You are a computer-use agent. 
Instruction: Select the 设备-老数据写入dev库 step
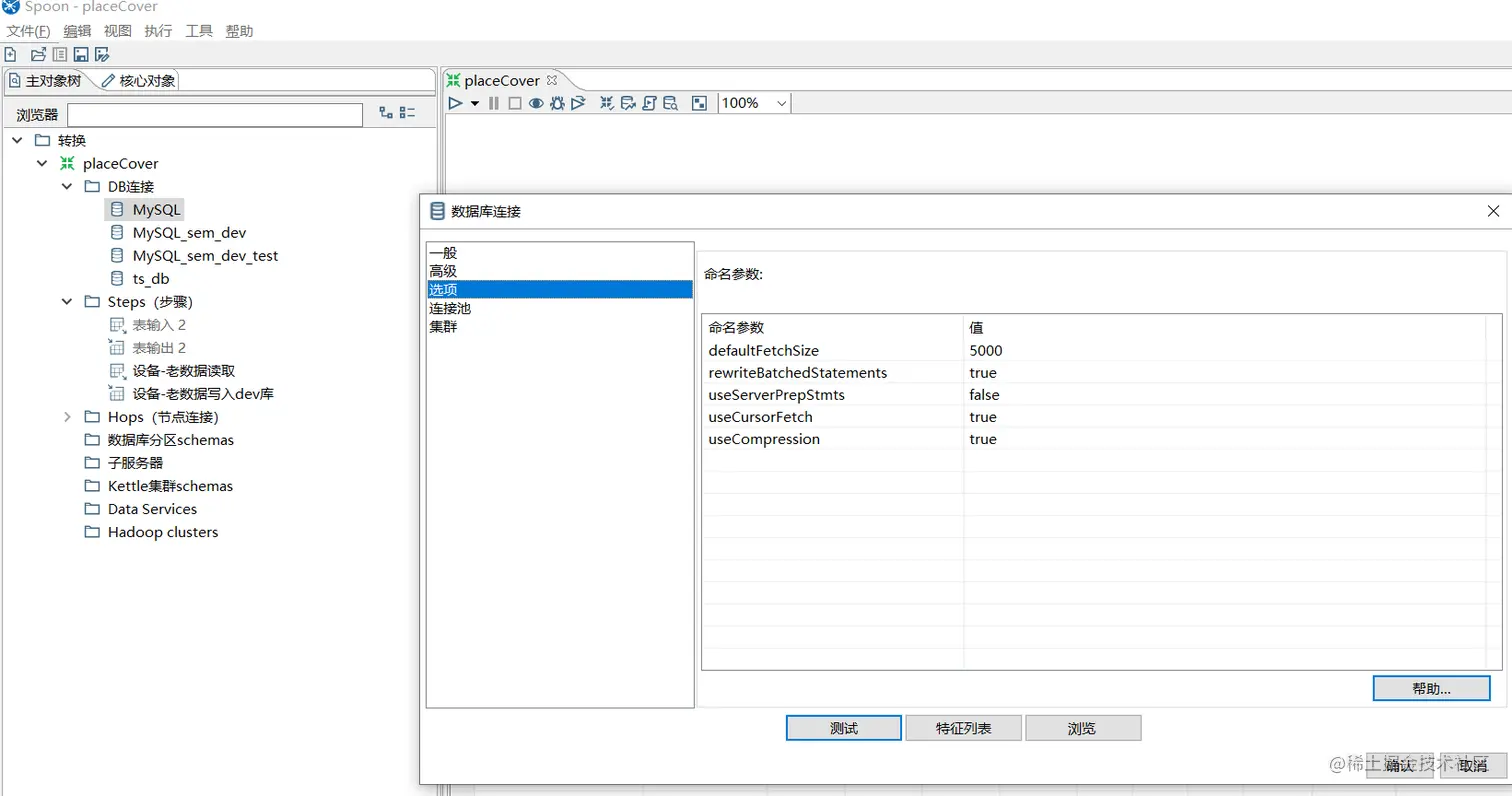(203, 393)
